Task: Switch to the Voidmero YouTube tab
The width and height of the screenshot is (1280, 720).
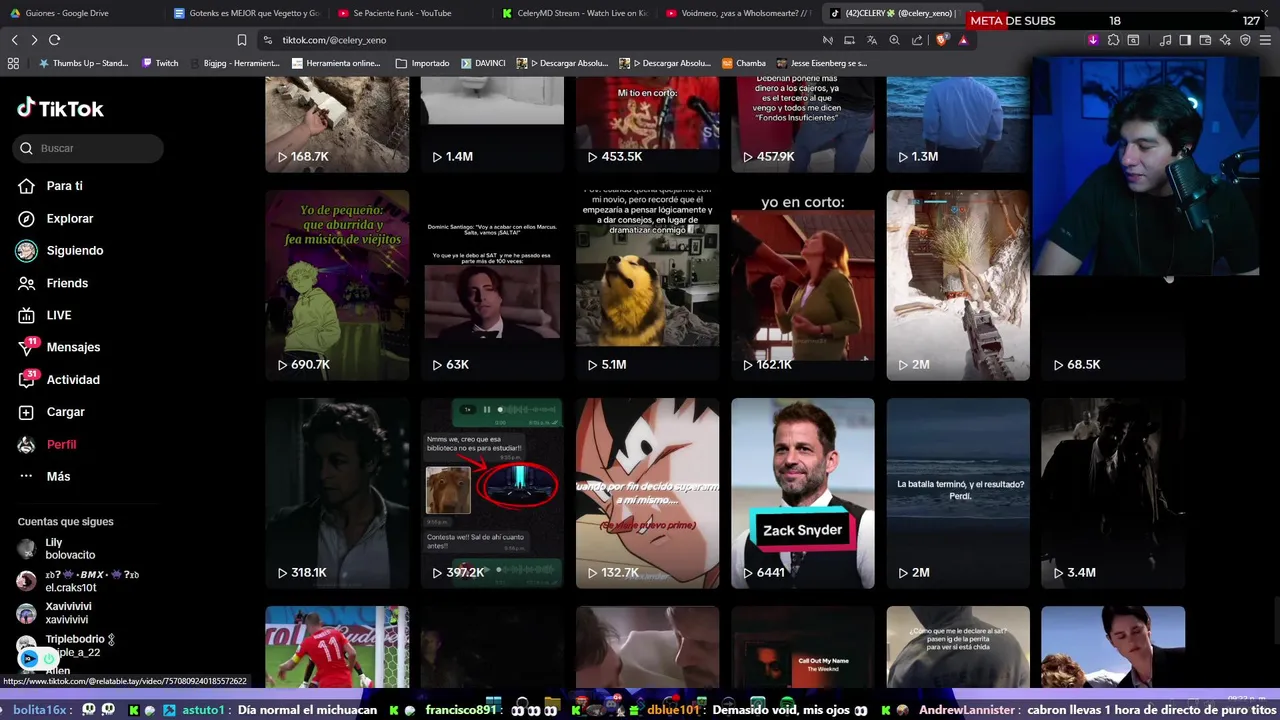Action: coord(738,13)
